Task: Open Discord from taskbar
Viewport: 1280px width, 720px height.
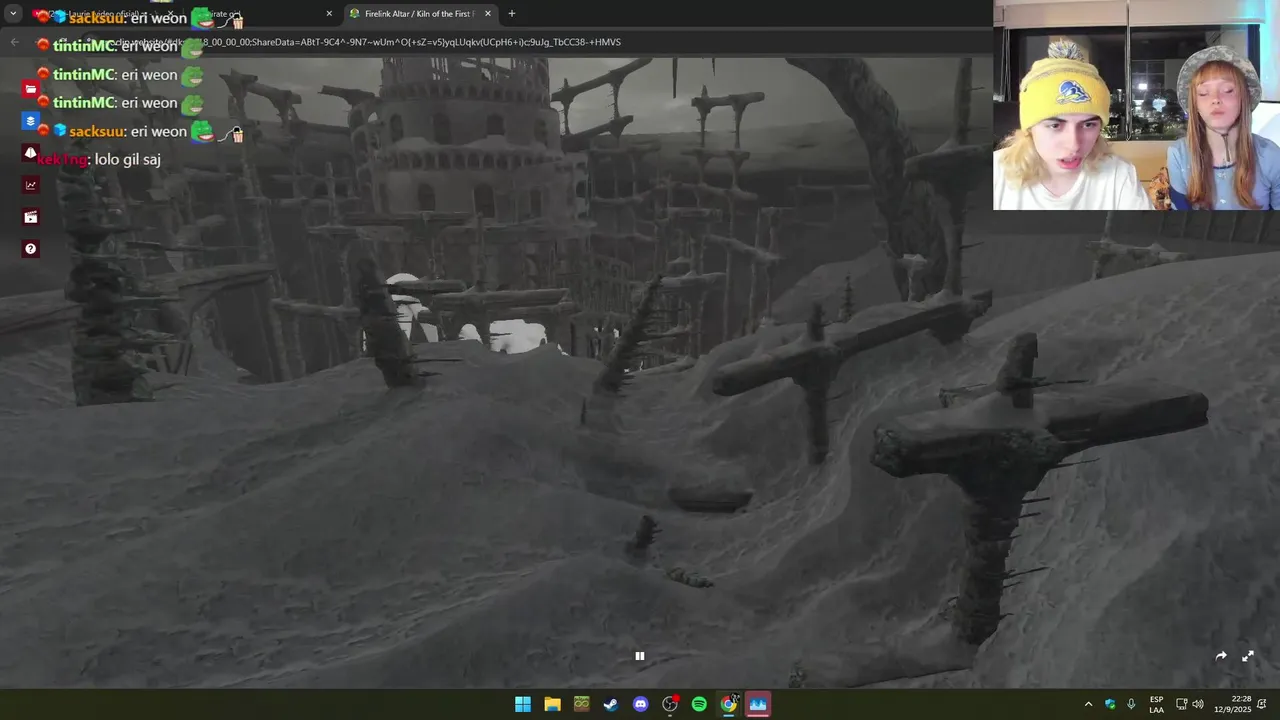Action: [x=640, y=704]
